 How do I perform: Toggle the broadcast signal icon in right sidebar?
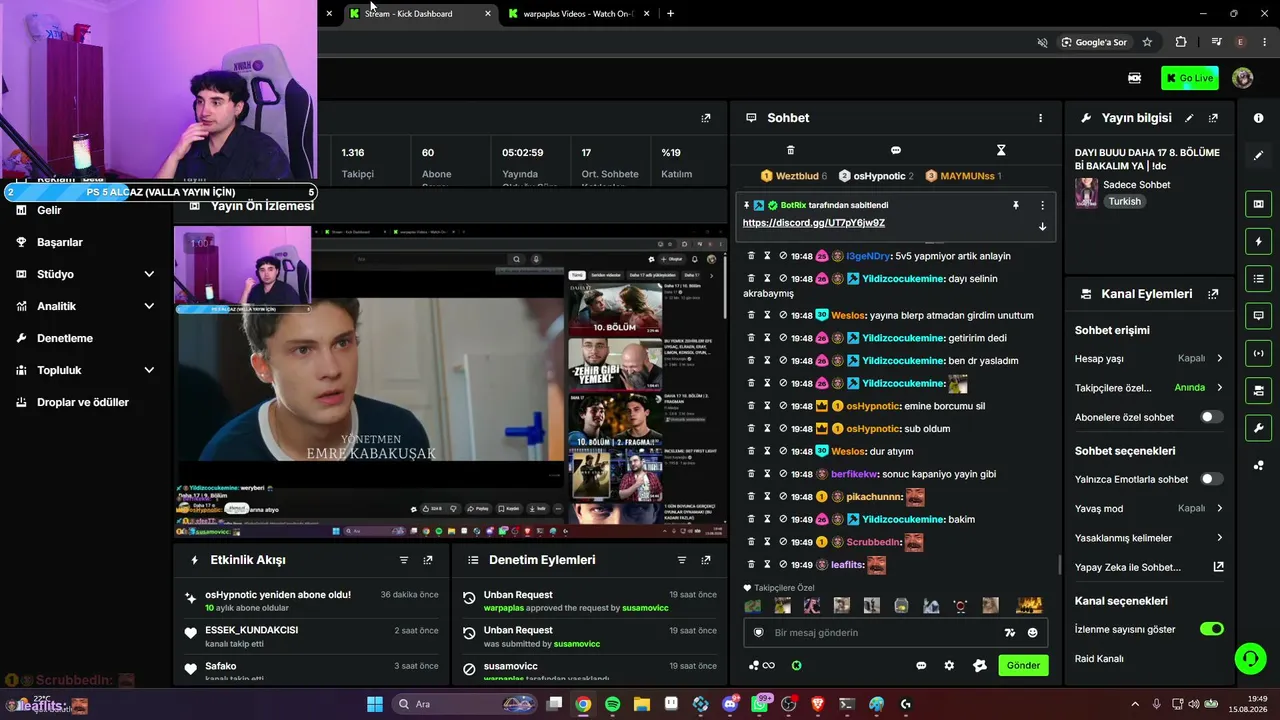coord(1258,353)
